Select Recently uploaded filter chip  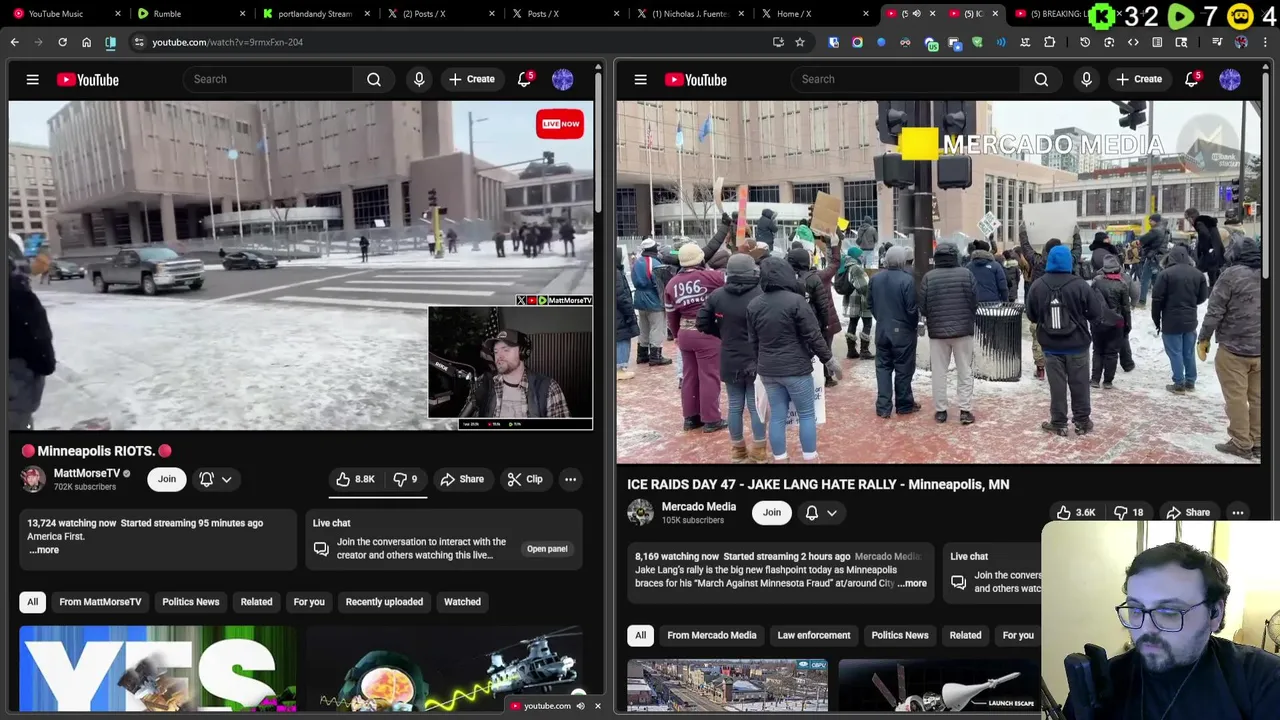click(x=384, y=602)
